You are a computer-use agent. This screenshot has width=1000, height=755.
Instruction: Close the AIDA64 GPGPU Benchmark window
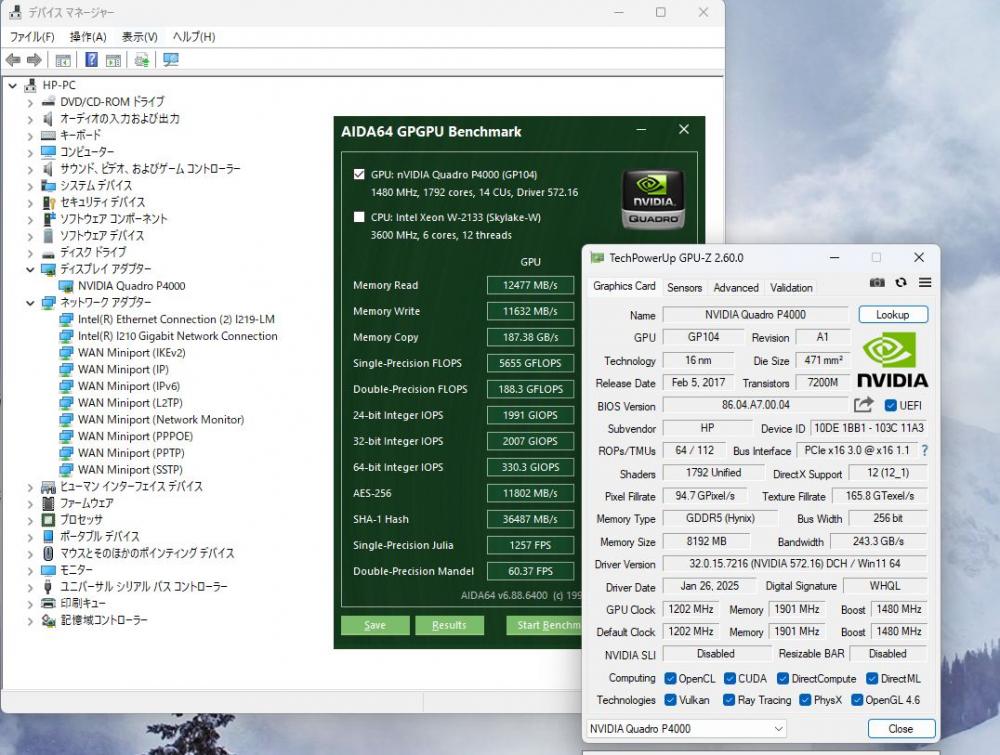point(684,129)
